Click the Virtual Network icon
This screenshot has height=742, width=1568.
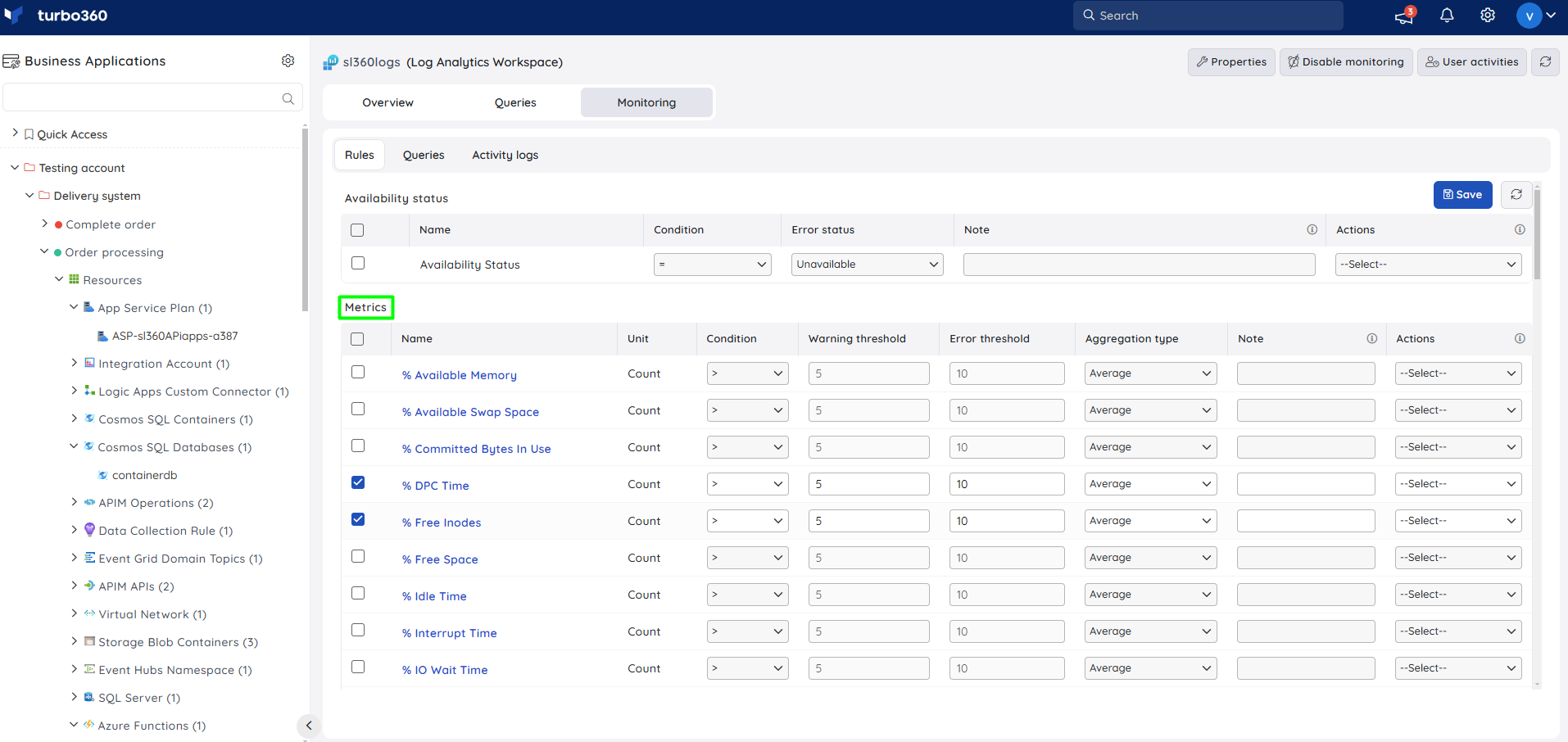[x=89, y=613]
